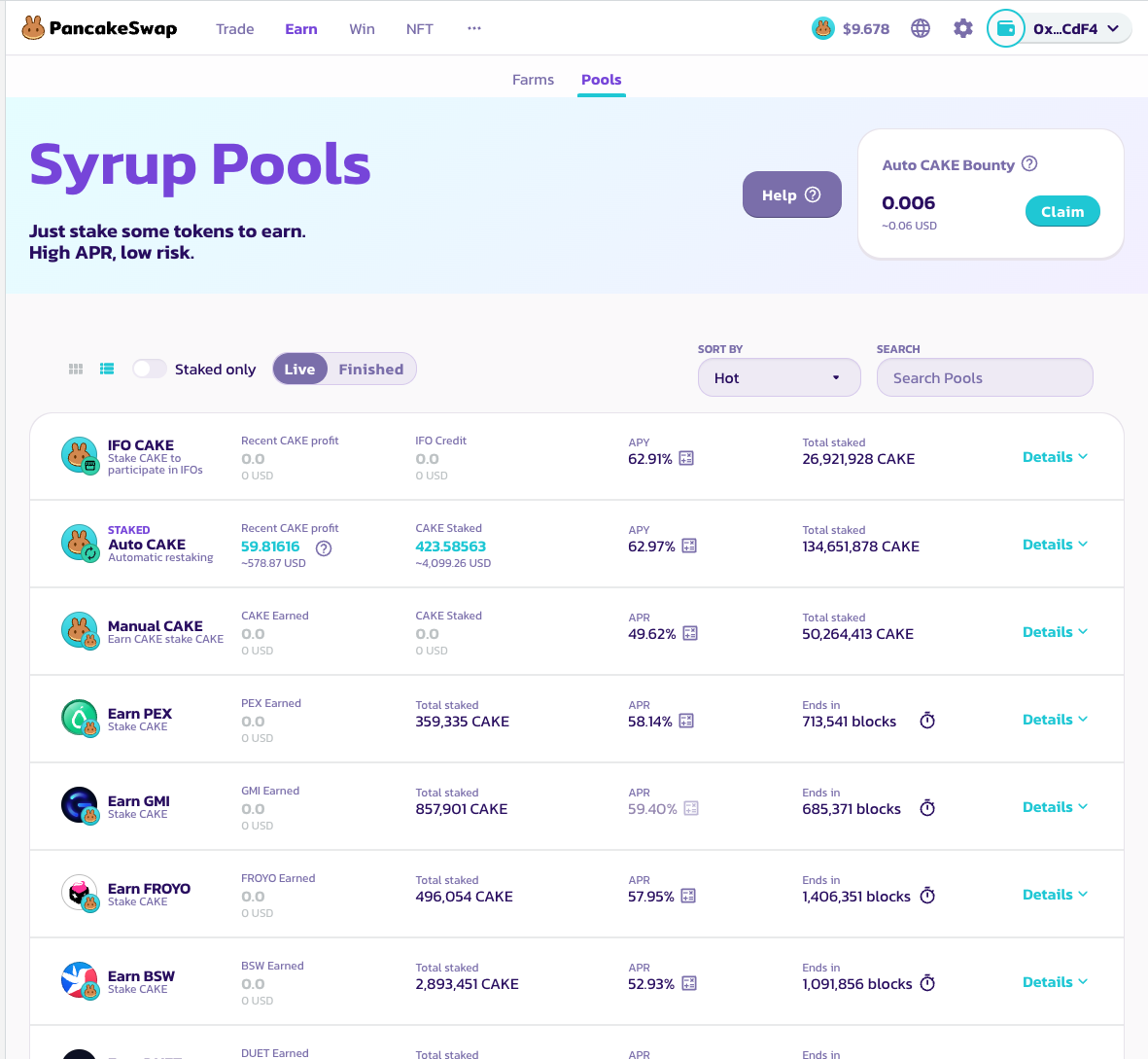Click the Earn GMI pool token icon
Viewport: 1148px width, 1059px height.
click(x=80, y=805)
